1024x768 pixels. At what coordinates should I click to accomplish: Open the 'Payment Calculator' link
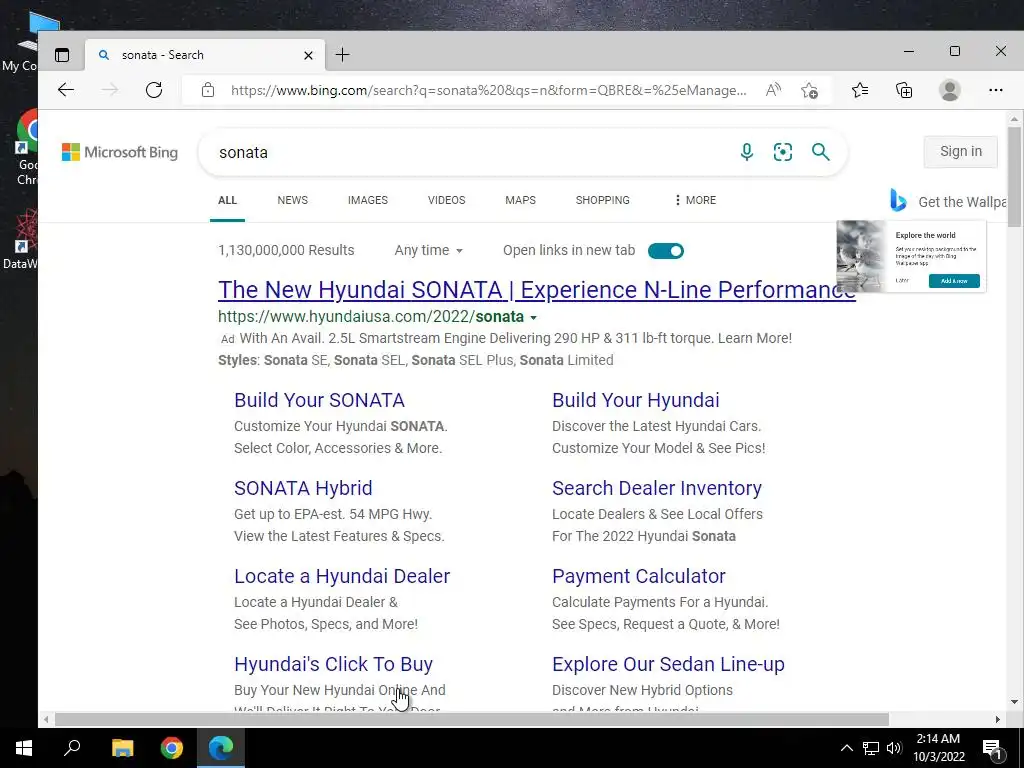pyautogui.click(x=639, y=576)
